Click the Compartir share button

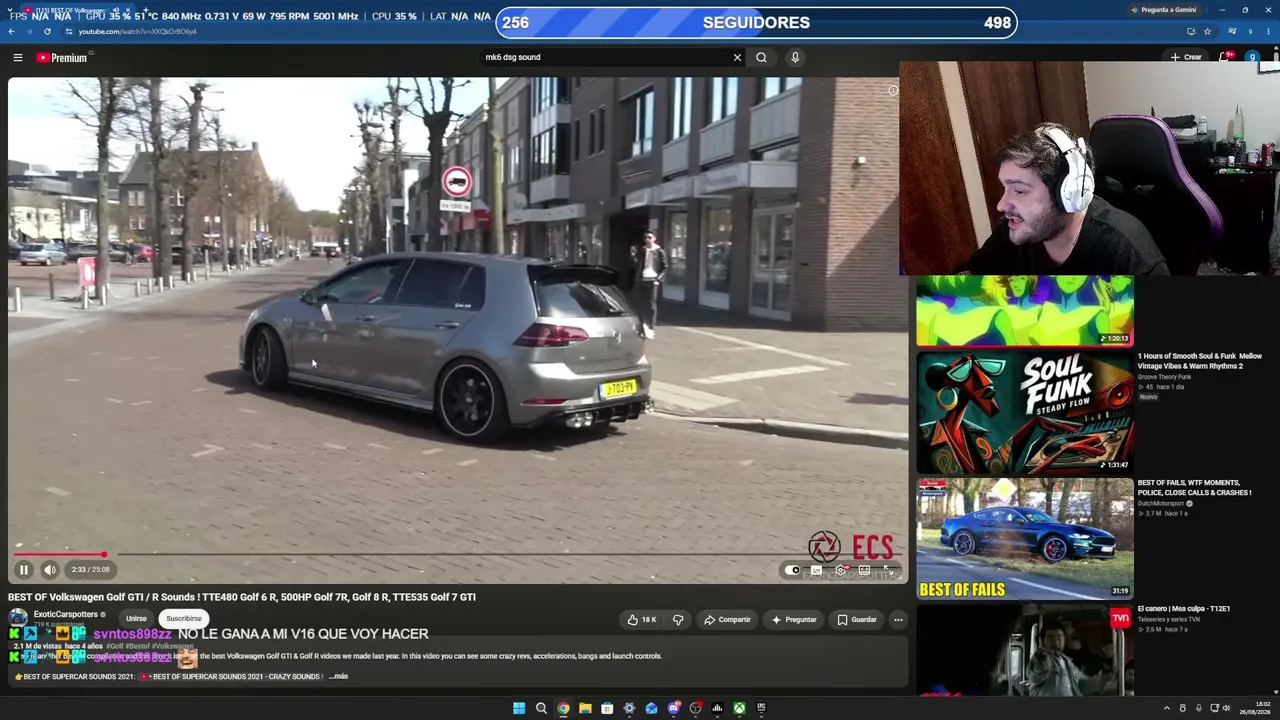[727, 620]
